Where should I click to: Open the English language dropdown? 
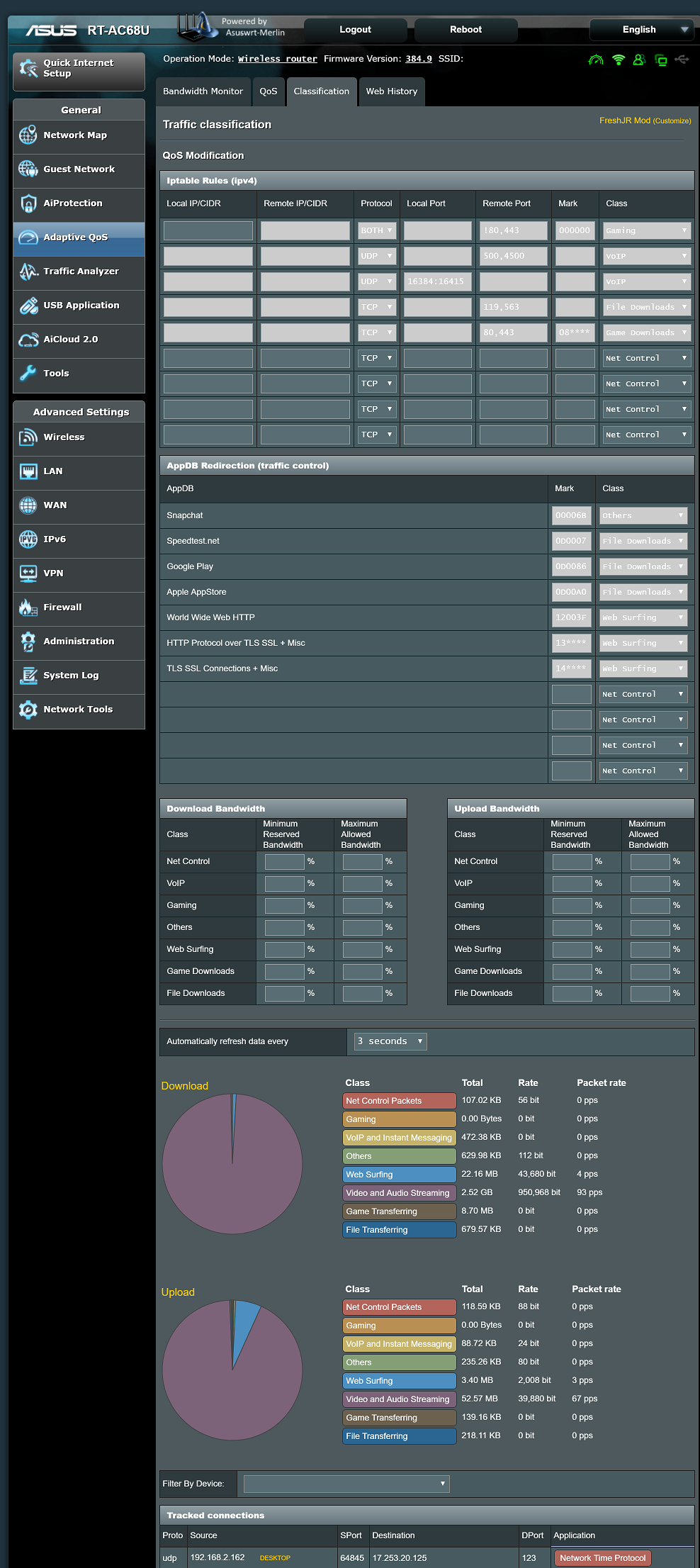pyautogui.click(x=643, y=30)
